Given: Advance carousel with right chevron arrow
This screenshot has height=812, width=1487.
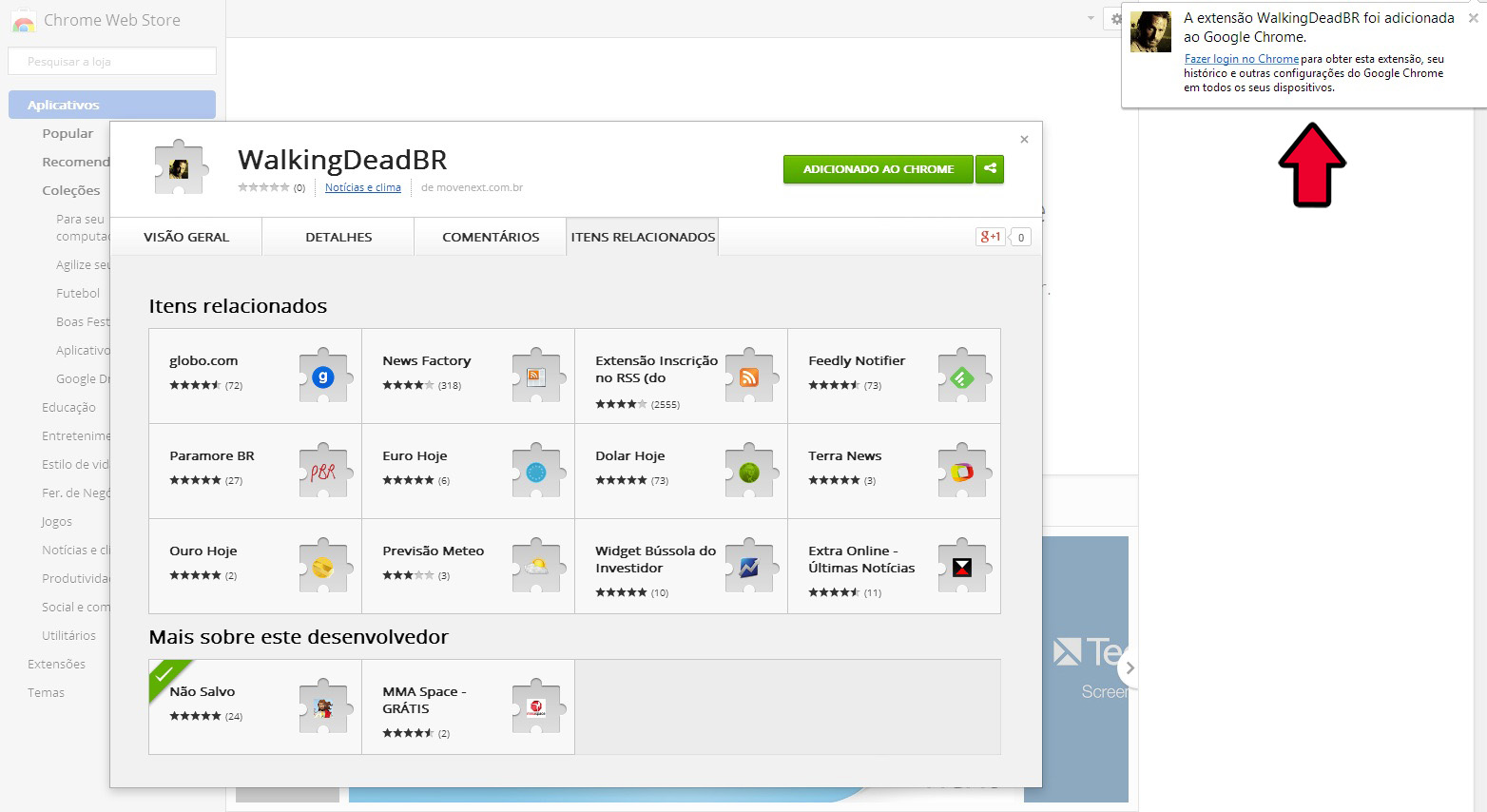Looking at the screenshot, I should pos(1130,667).
